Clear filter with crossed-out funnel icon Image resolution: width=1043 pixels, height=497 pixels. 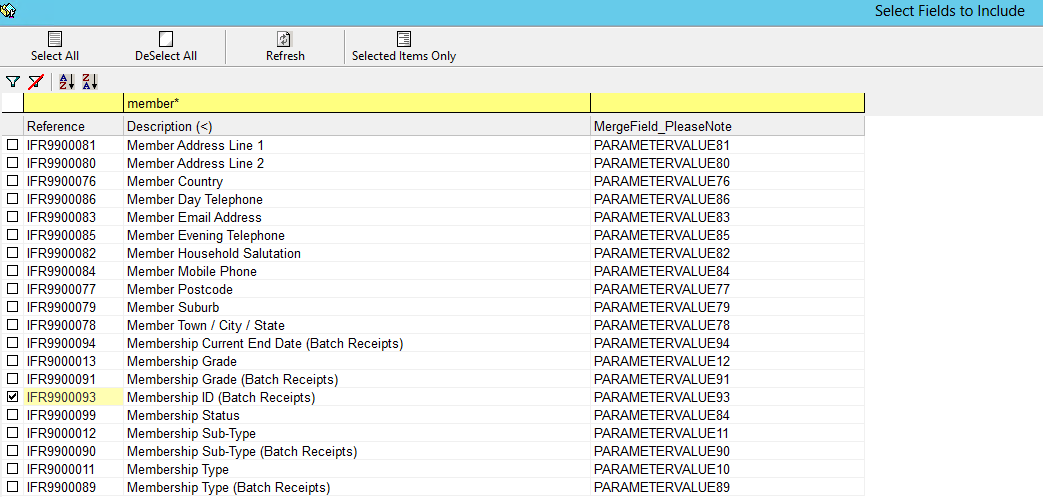point(35,82)
